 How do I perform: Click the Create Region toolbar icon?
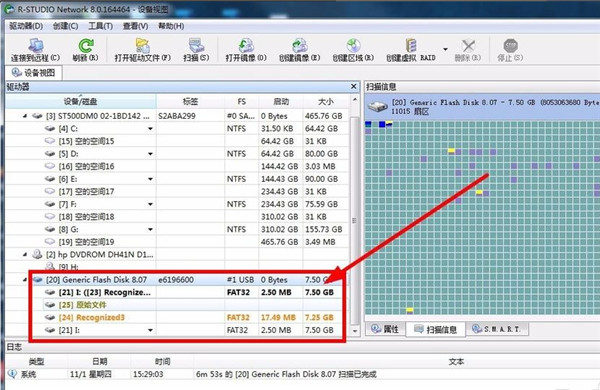click(353, 46)
